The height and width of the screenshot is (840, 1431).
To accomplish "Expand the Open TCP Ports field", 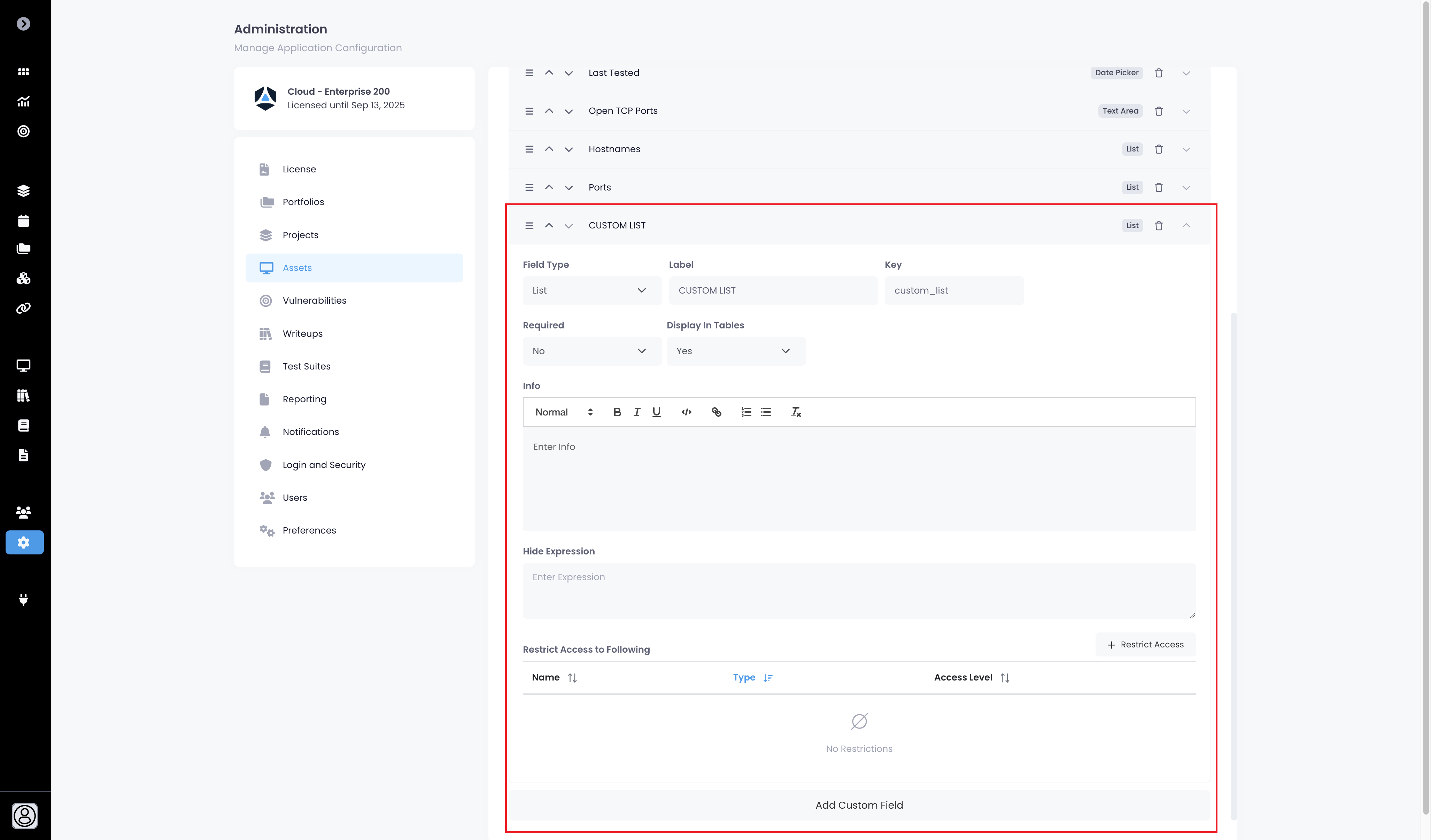I will tap(1186, 111).
